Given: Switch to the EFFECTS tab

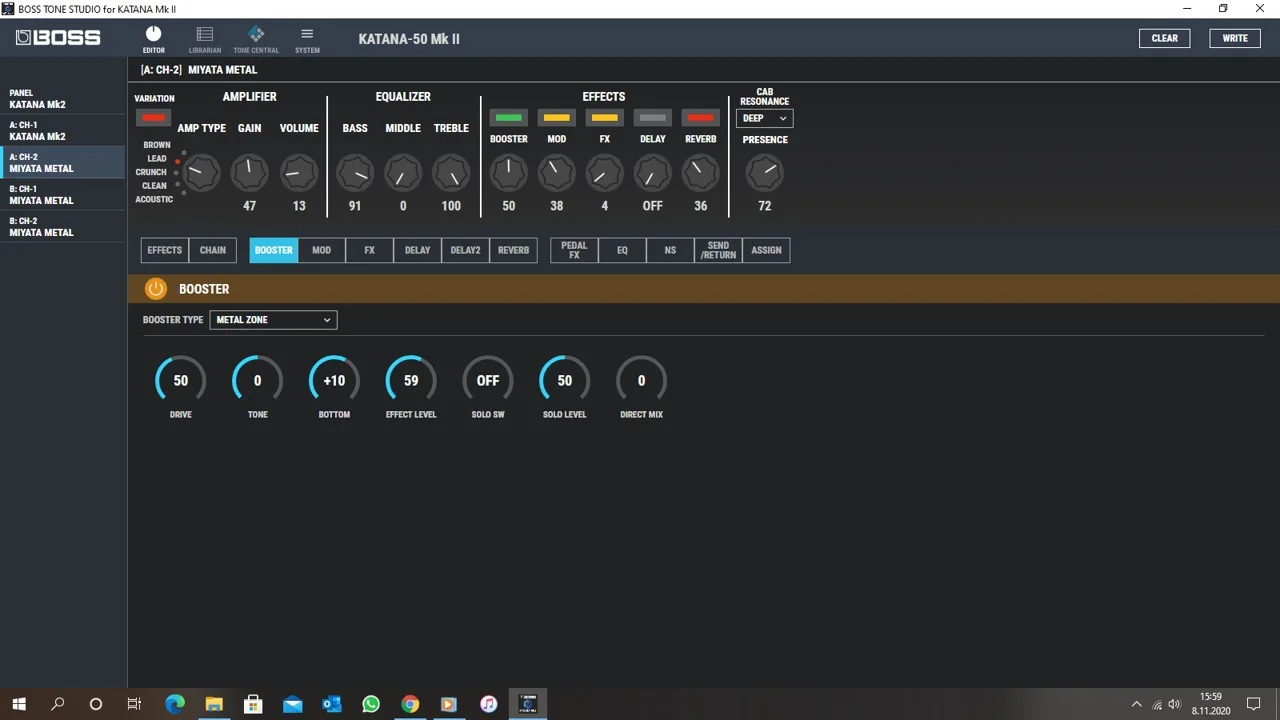Looking at the screenshot, I should (x=165, y=250).
